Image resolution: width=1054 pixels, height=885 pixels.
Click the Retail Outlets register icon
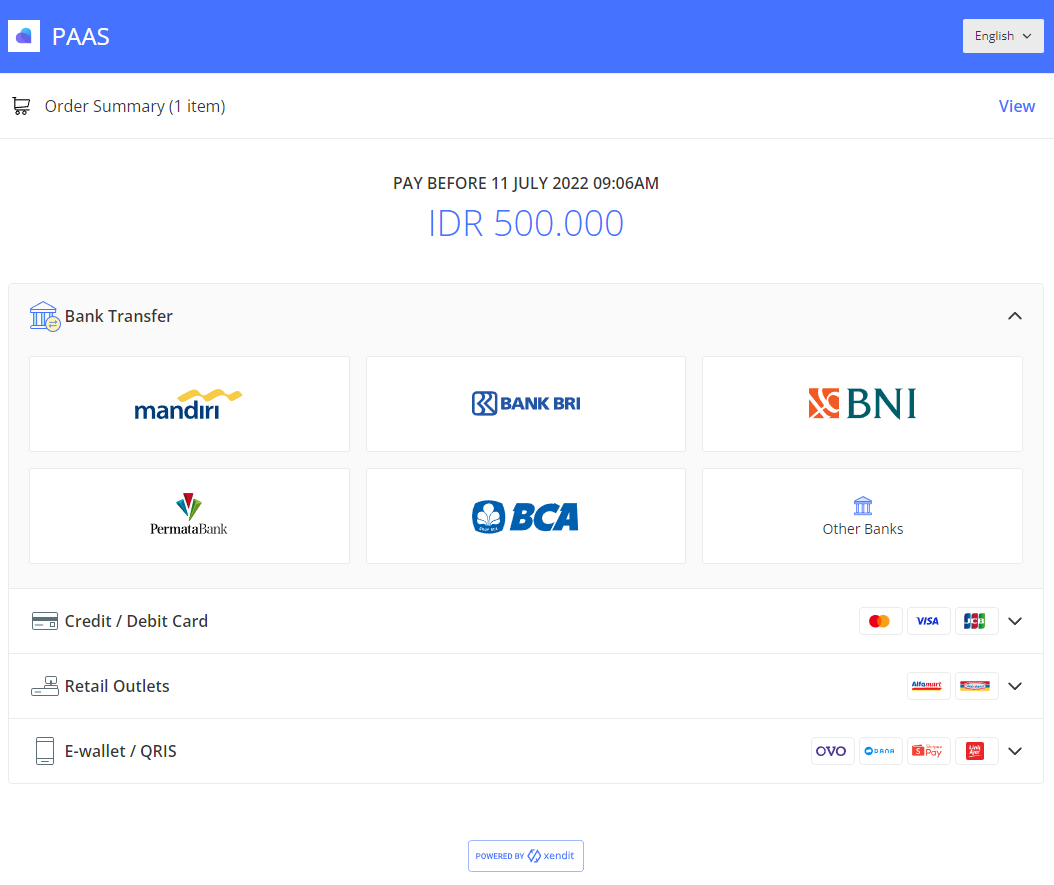click(x=45, y=686)
